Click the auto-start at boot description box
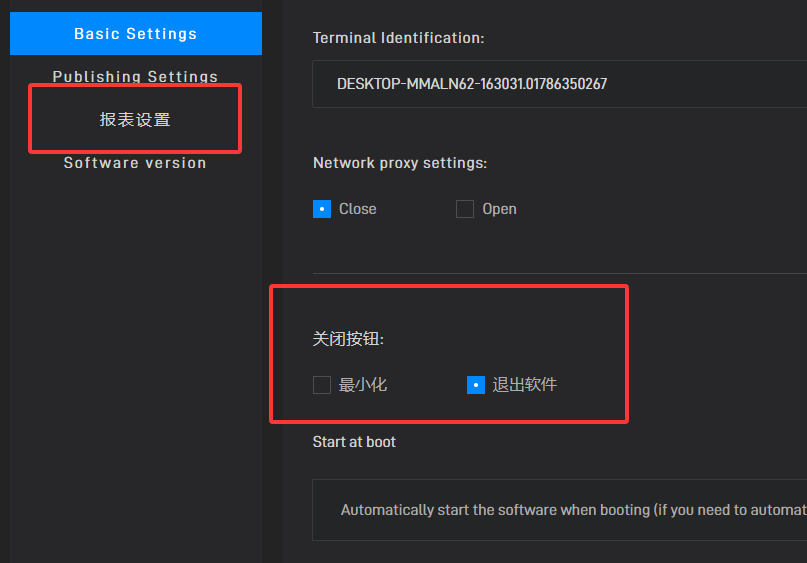The height and width of the screenshot is (563, 807). (x=559, y=510)
